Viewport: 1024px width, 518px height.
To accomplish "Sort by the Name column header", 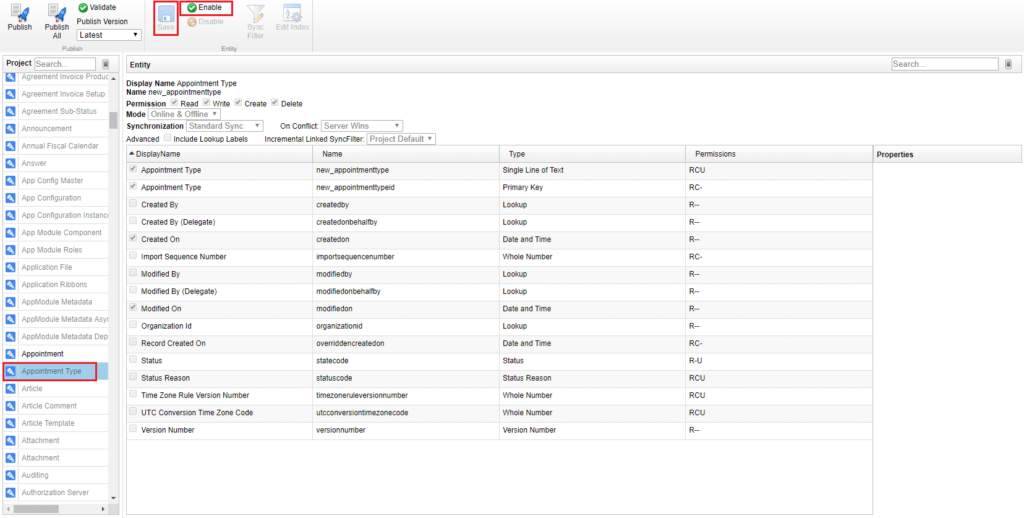I will (x=406, y=154).
